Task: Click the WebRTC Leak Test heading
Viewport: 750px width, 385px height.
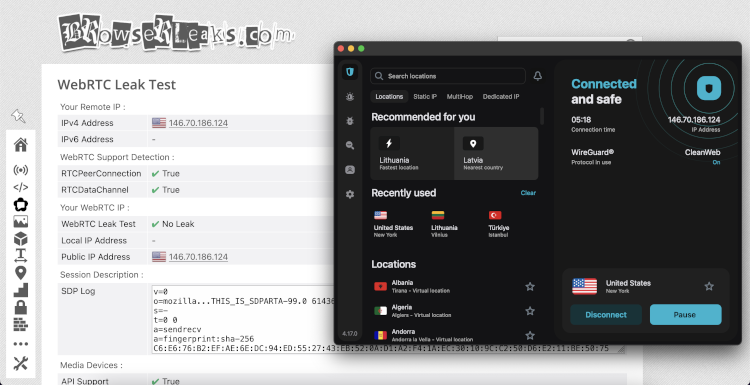Action: (117, 85)
